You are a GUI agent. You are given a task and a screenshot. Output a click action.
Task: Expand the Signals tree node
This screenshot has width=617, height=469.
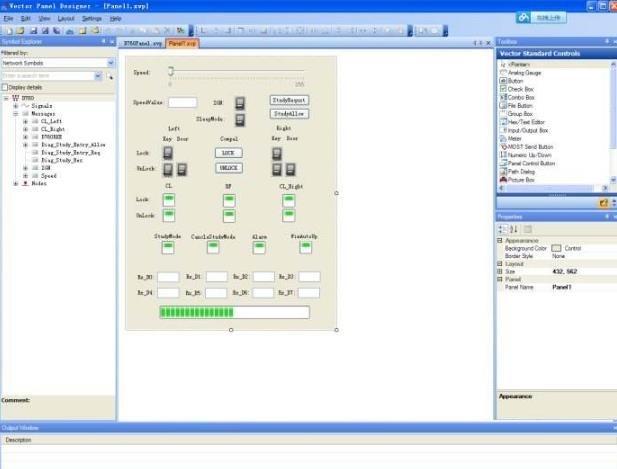[15, 105]
